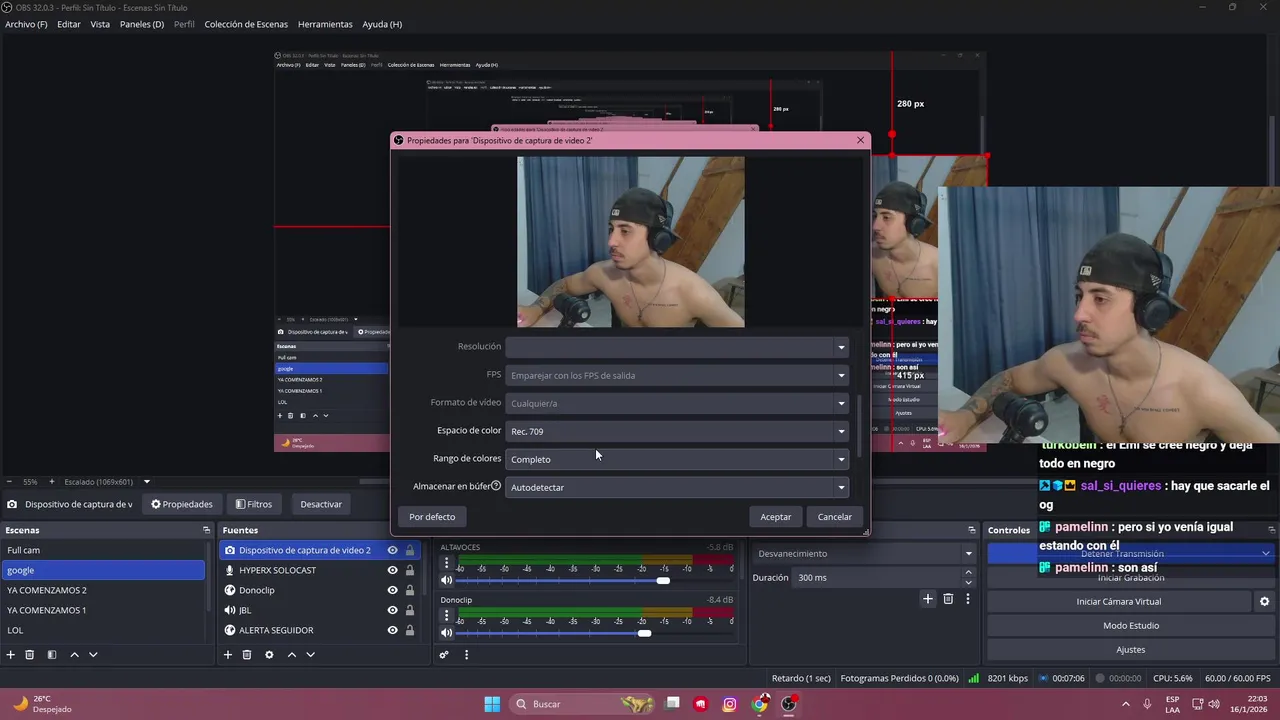
Task: Hide the ALERTA SEGUIDOR source
Action: click(x=392, y=630)
